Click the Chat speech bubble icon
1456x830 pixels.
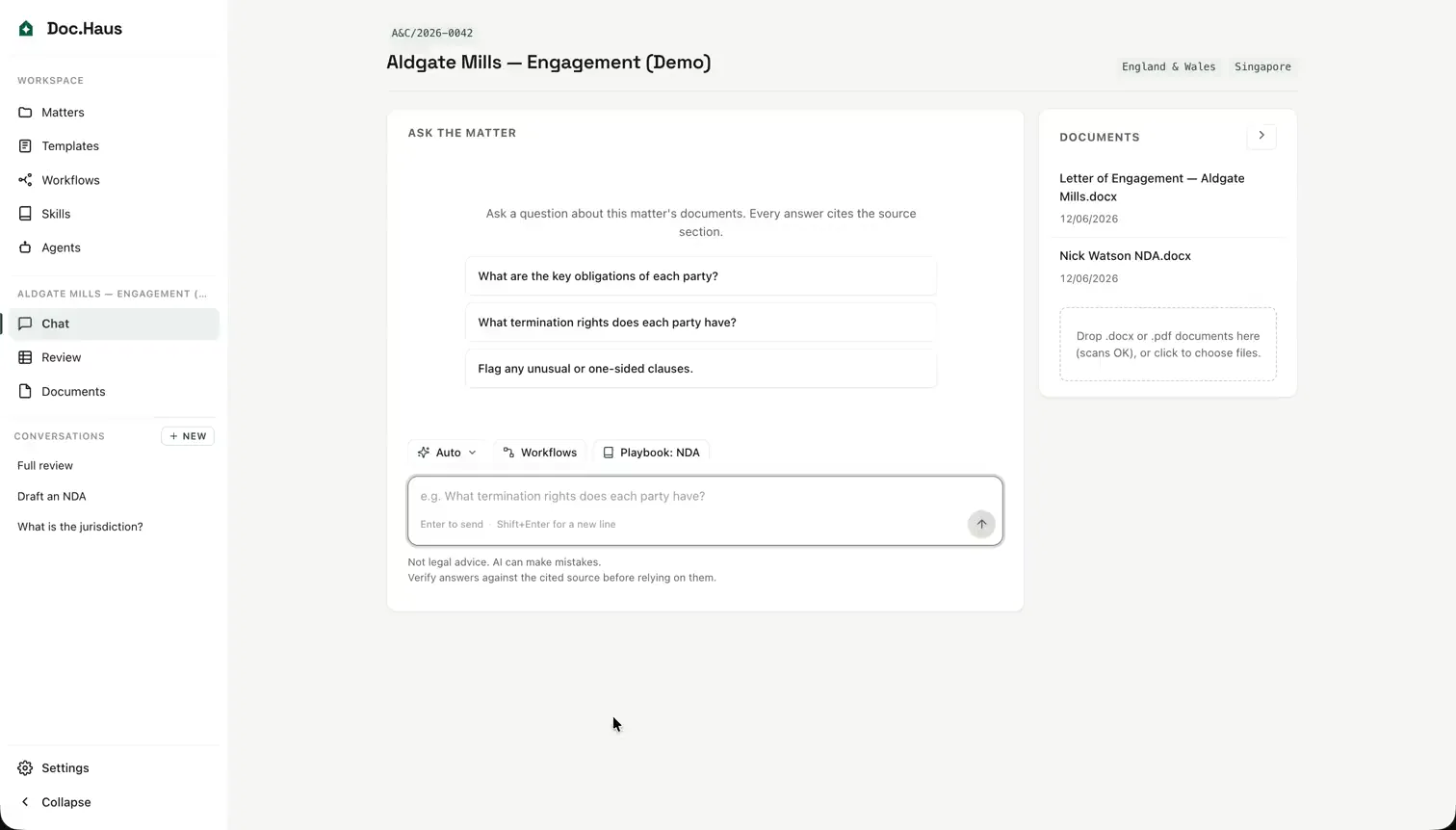click(x=25, y=324)
